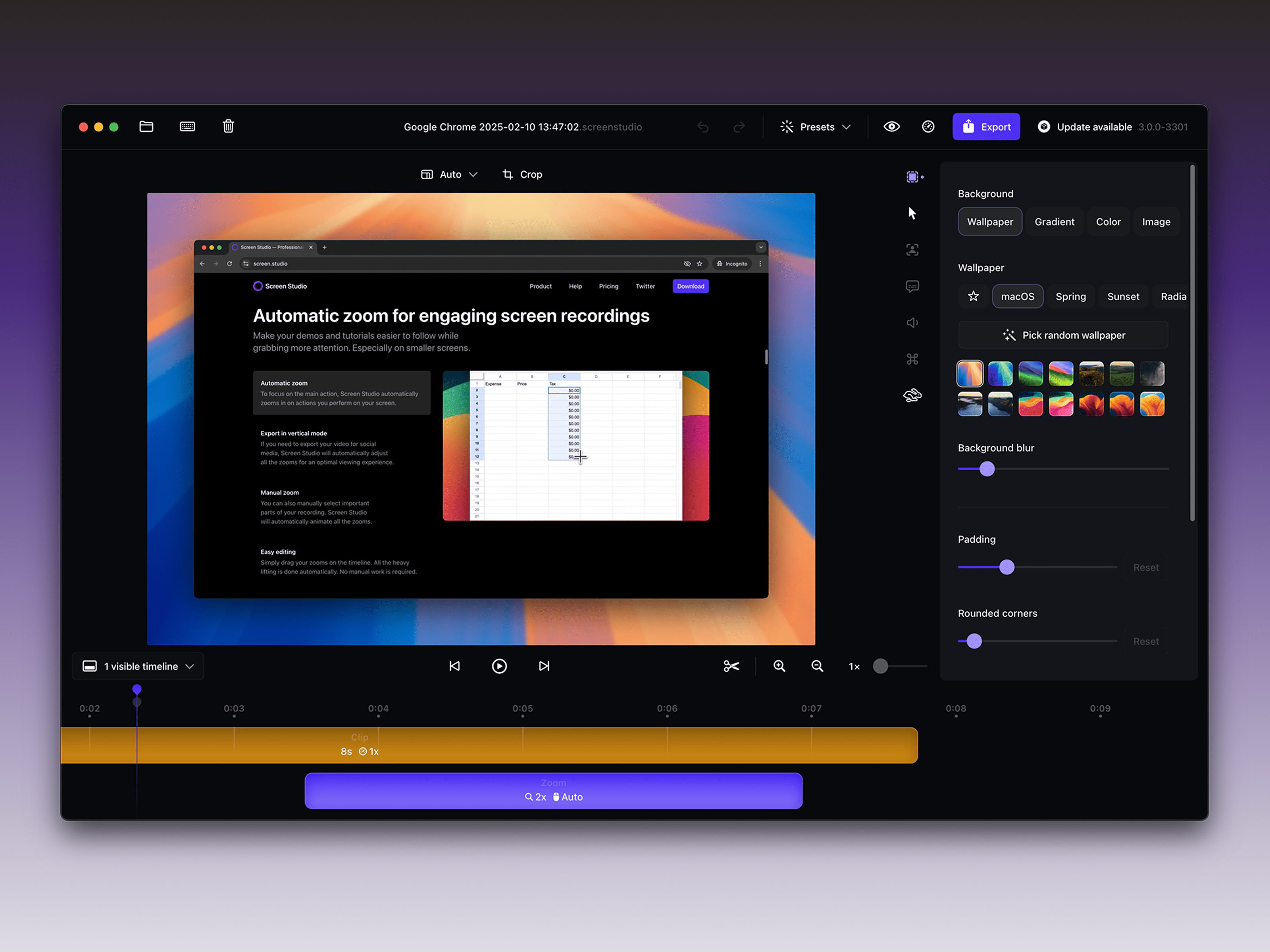This screenshot has height=952, width=1270.
Task: Zoom in the timeline
Action: (779, 666)
